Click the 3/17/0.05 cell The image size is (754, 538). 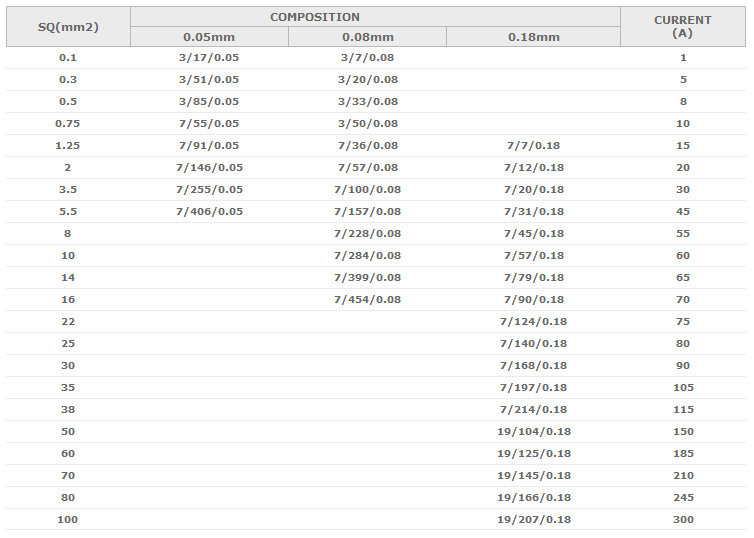[209, 58]
